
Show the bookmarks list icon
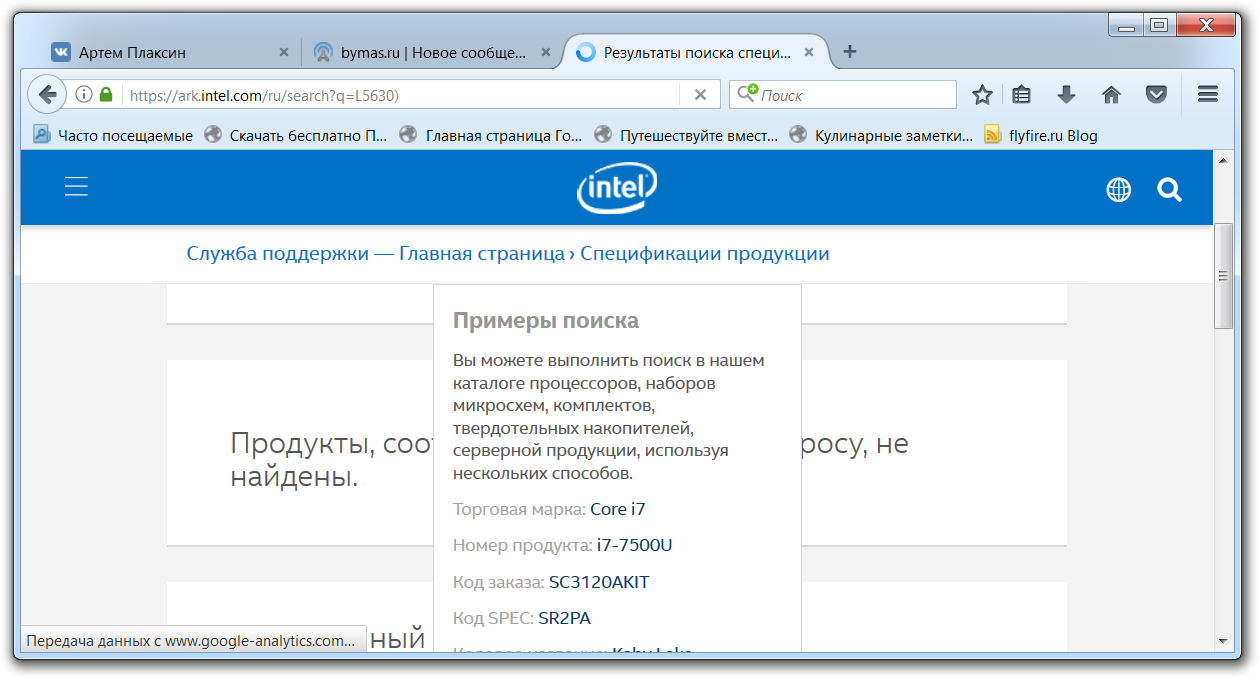click(x=1021, y=95)
